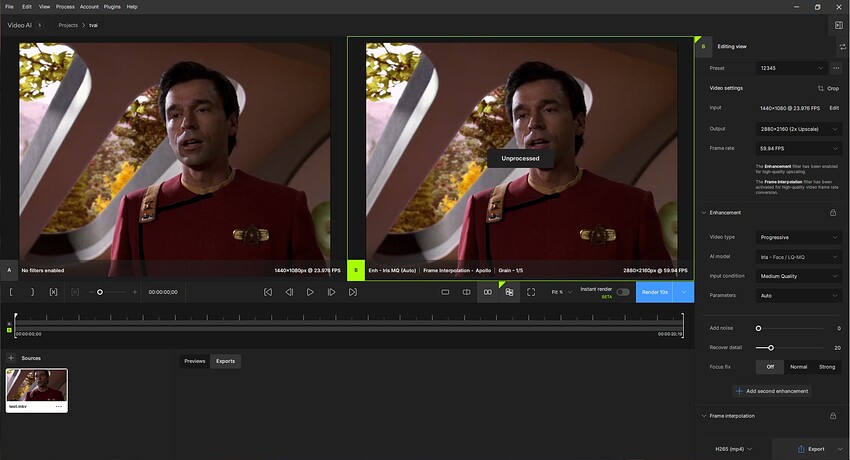
Task: Collapse the Enhancement section
Action: pos(703,212)
